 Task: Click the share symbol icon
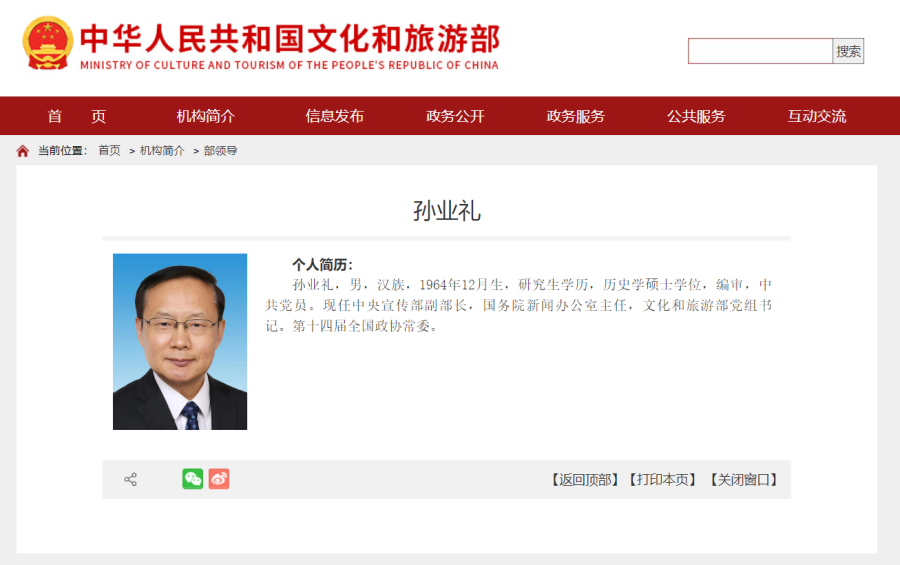click(130, 479)
